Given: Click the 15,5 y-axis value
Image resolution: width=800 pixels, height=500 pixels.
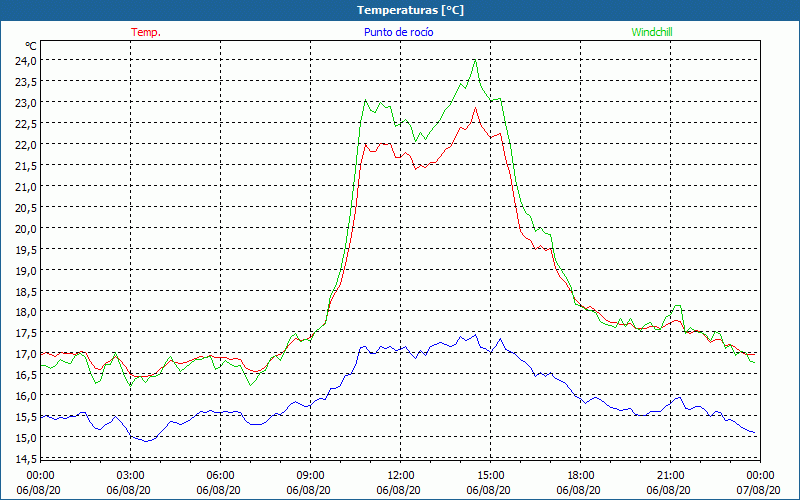Looking at the screenshot, I should [26, 417].
